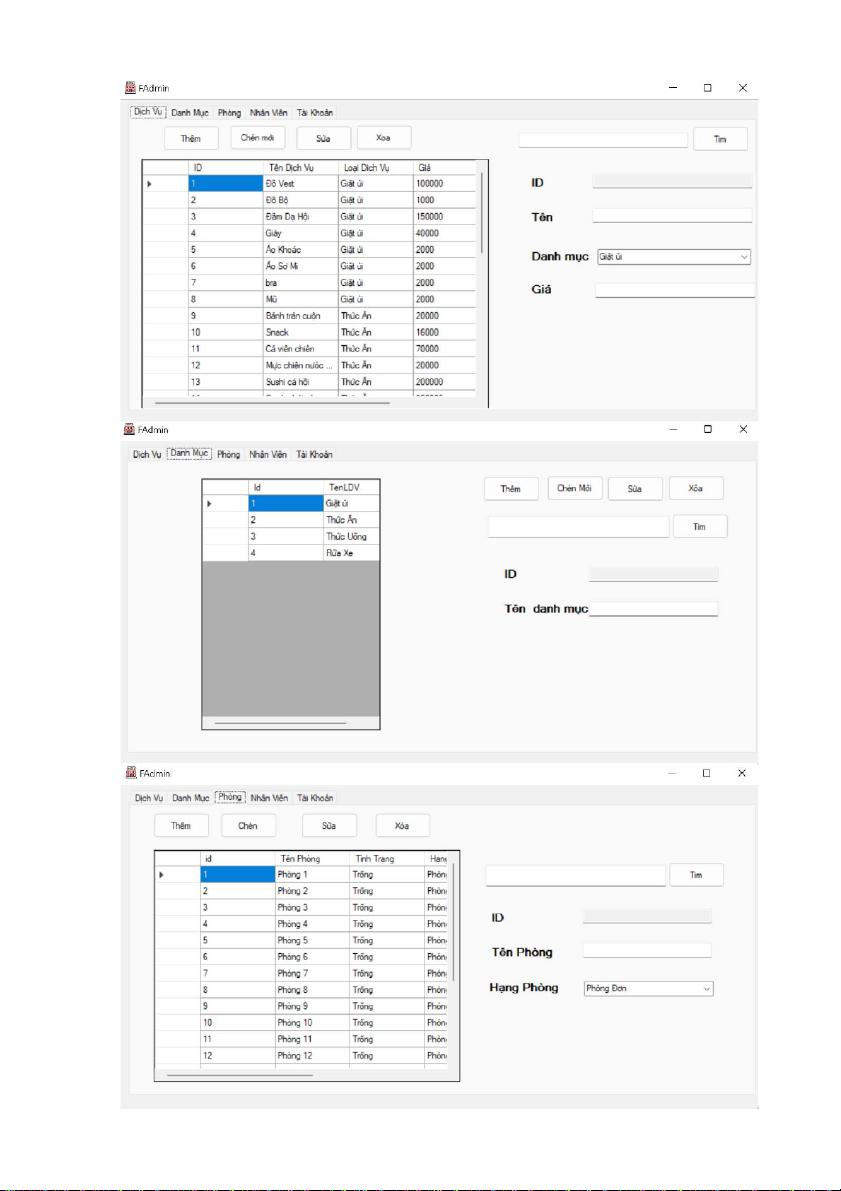Click the vertical scrollbar of the rooms table
Image resolution: width=841 pixels, height=1191 pixels.
click(454, 922)
